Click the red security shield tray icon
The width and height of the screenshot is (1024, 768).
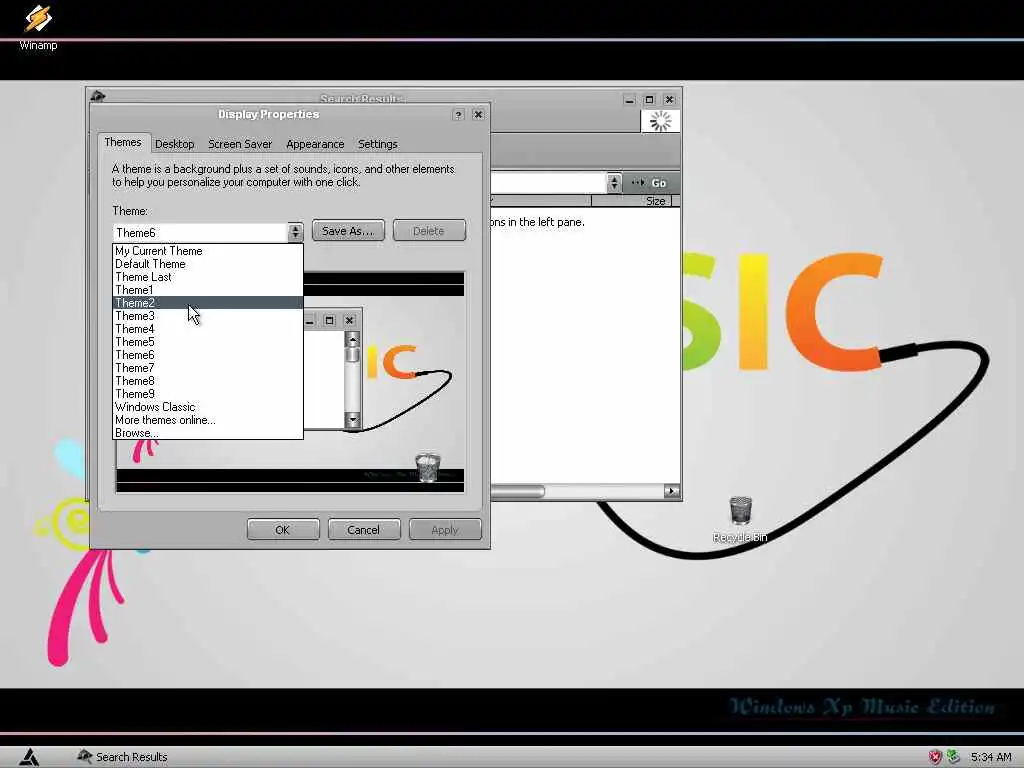[935, 757]
